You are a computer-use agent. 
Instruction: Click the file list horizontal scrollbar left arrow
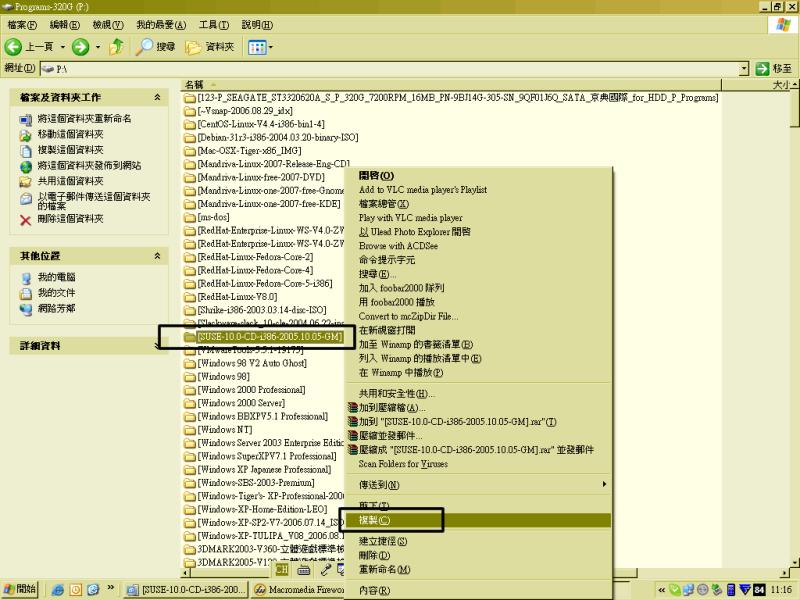click(184, 572)
